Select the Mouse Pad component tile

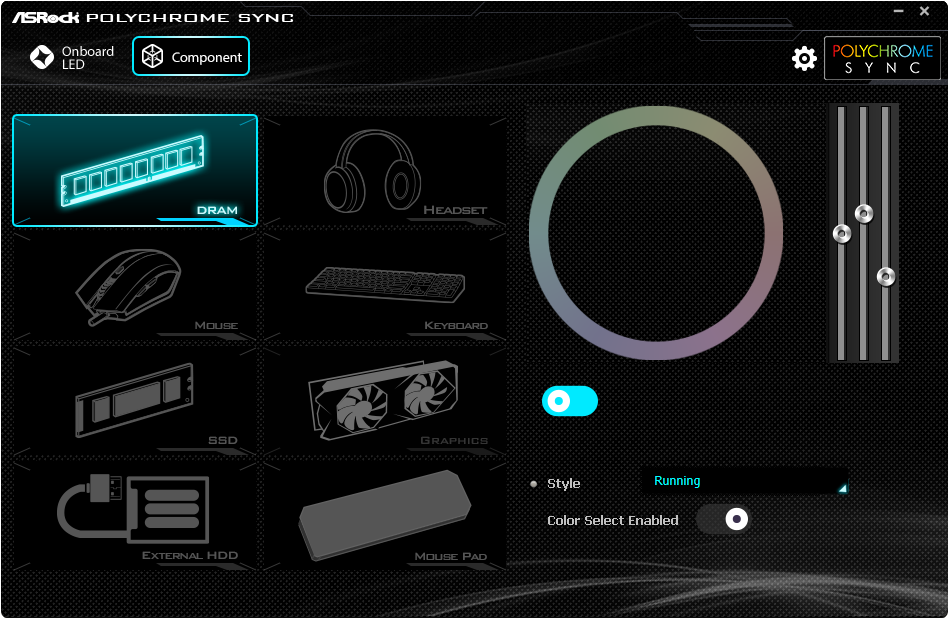(x=385, y=517)
